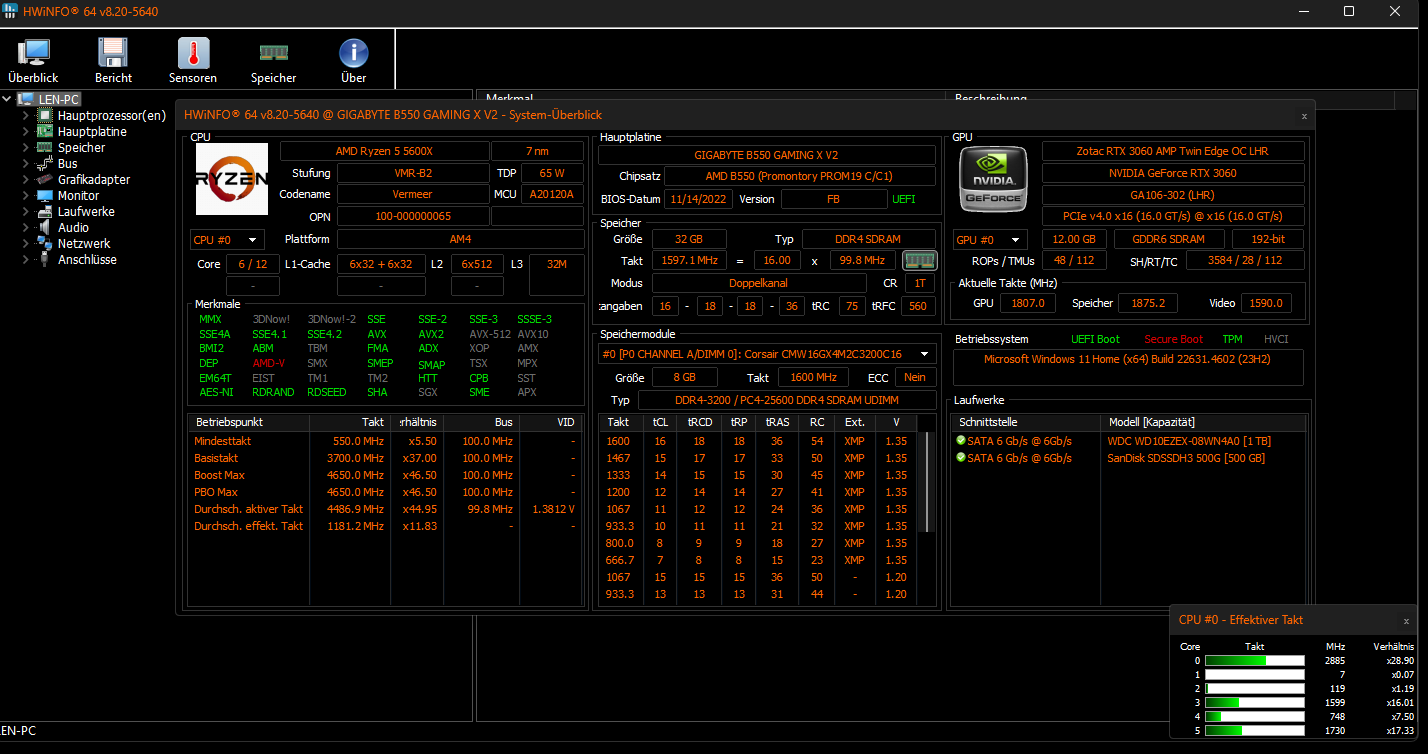Screen dimensions: 1428x754
Task: Expand Hauptprozessor(en) tree node
Action: point(27,115)
